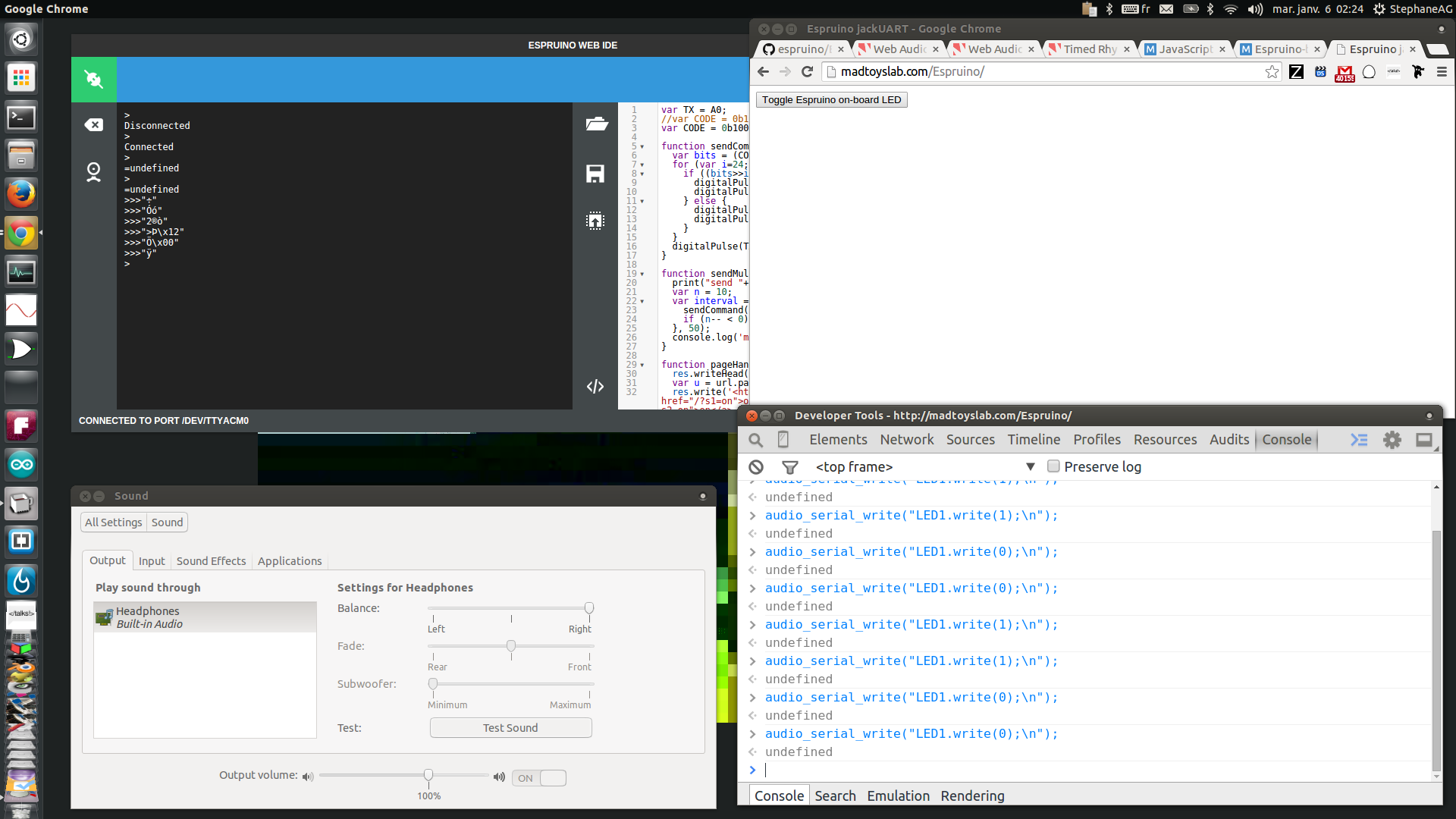Collapse code fold at line 22
The image size is (1456, 819).
[642, 301]
